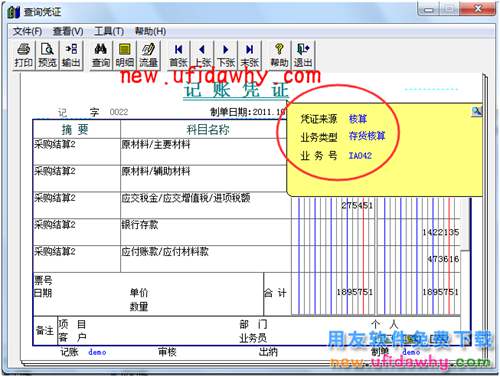
Task: Select account row 应付账款/应付材料款
Action: point(165,251)
